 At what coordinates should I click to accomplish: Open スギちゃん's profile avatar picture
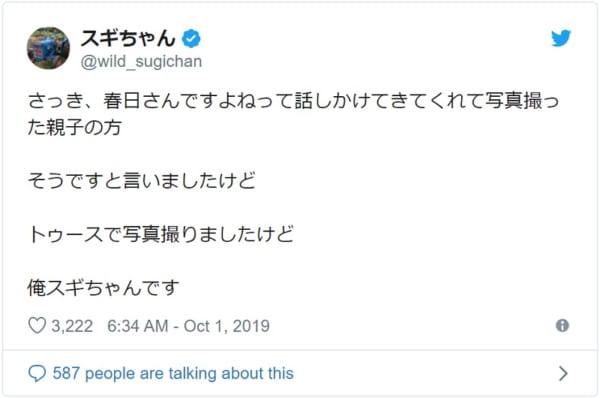[x=48, y=48]
